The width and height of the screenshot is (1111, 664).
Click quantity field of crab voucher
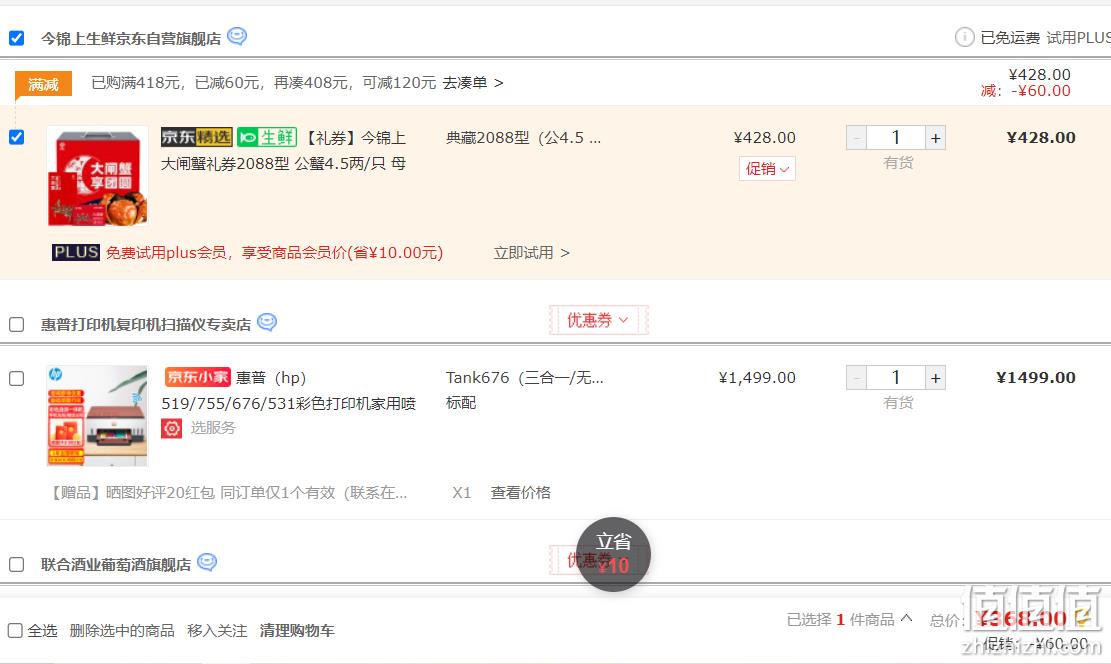[896, 137]
